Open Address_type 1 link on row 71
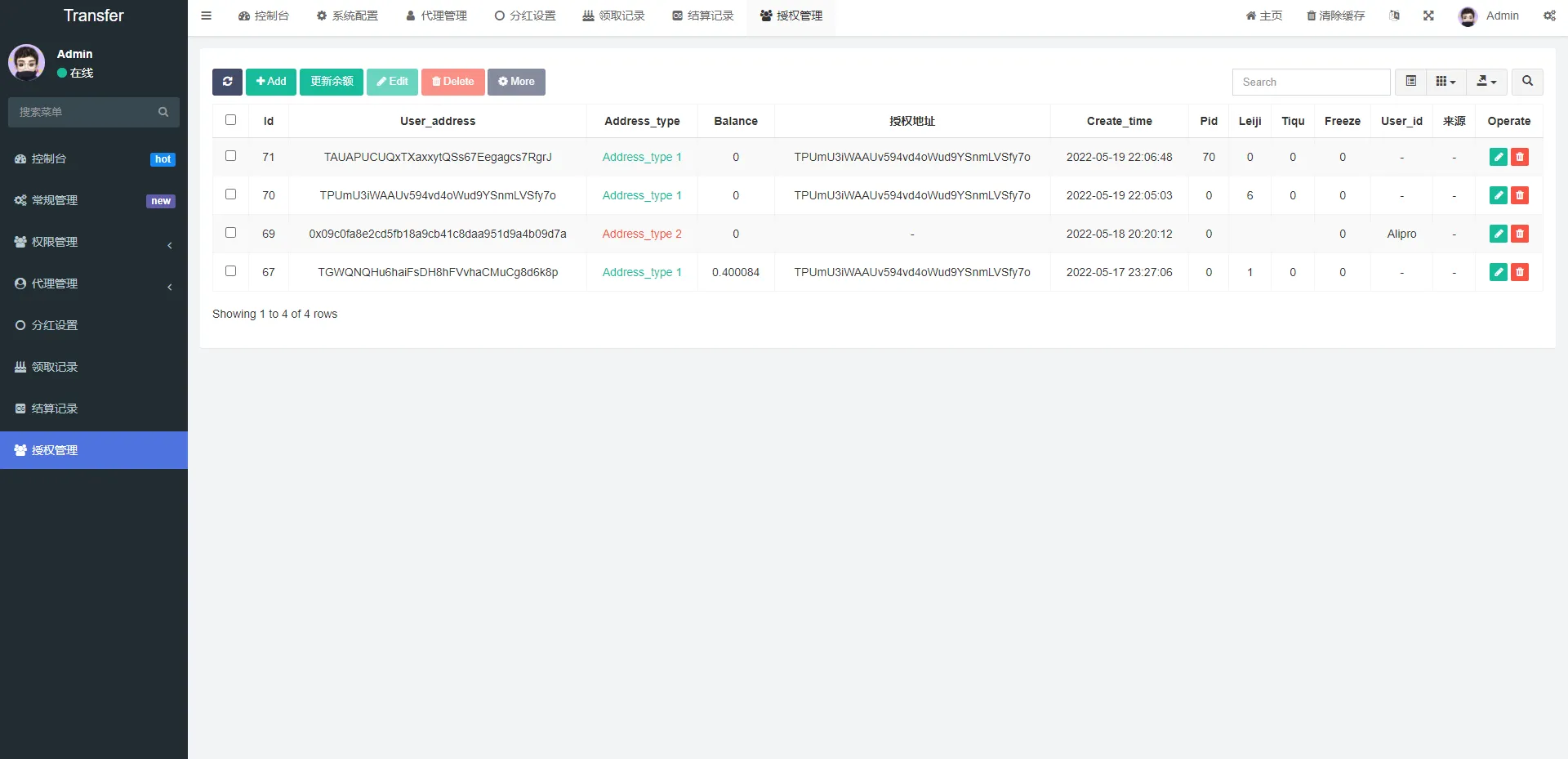1568x759 pixels. pos(642,157)
